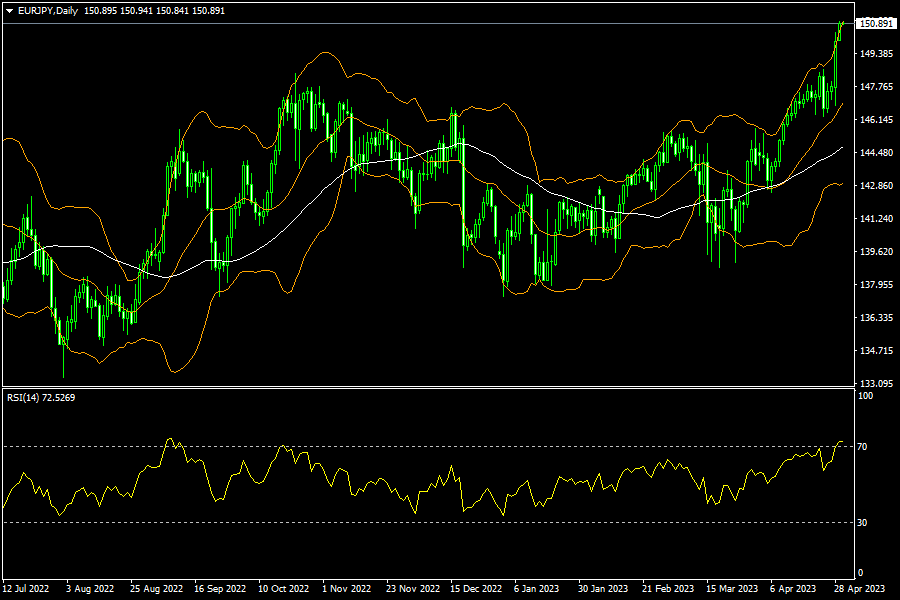Viewport: 900px width, 600px height.
Task: Click the 144.480 price axis label
Action: tap(876, 153)
